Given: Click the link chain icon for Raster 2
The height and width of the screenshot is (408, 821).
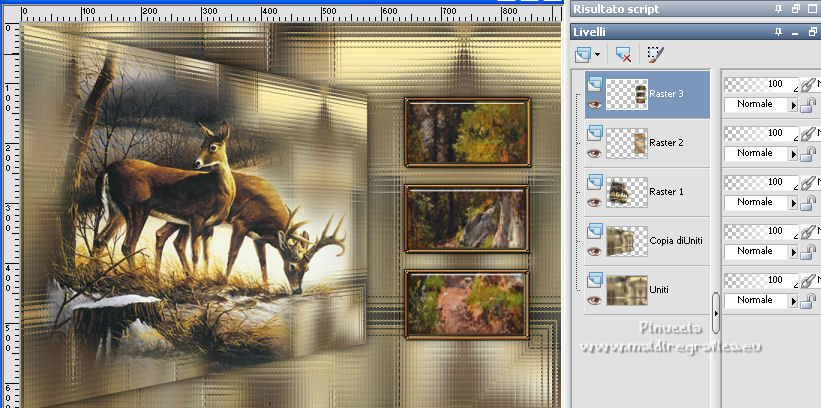Looking at the screenshot, I should tap(808, 133).
